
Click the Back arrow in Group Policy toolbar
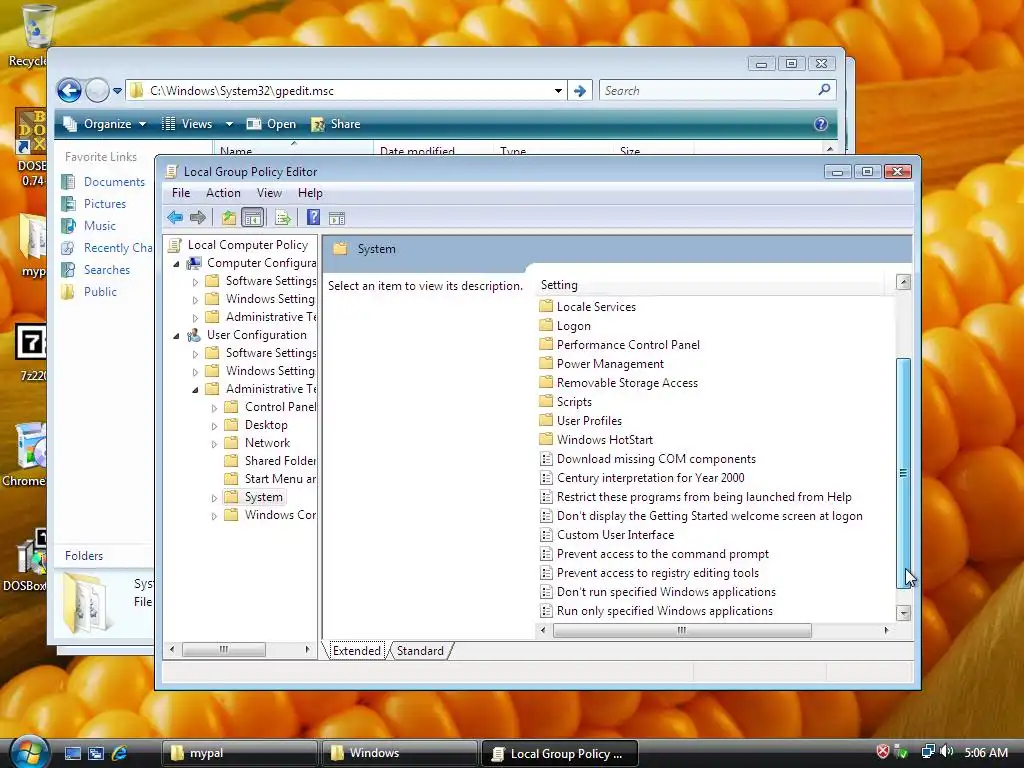coord(174,217)
